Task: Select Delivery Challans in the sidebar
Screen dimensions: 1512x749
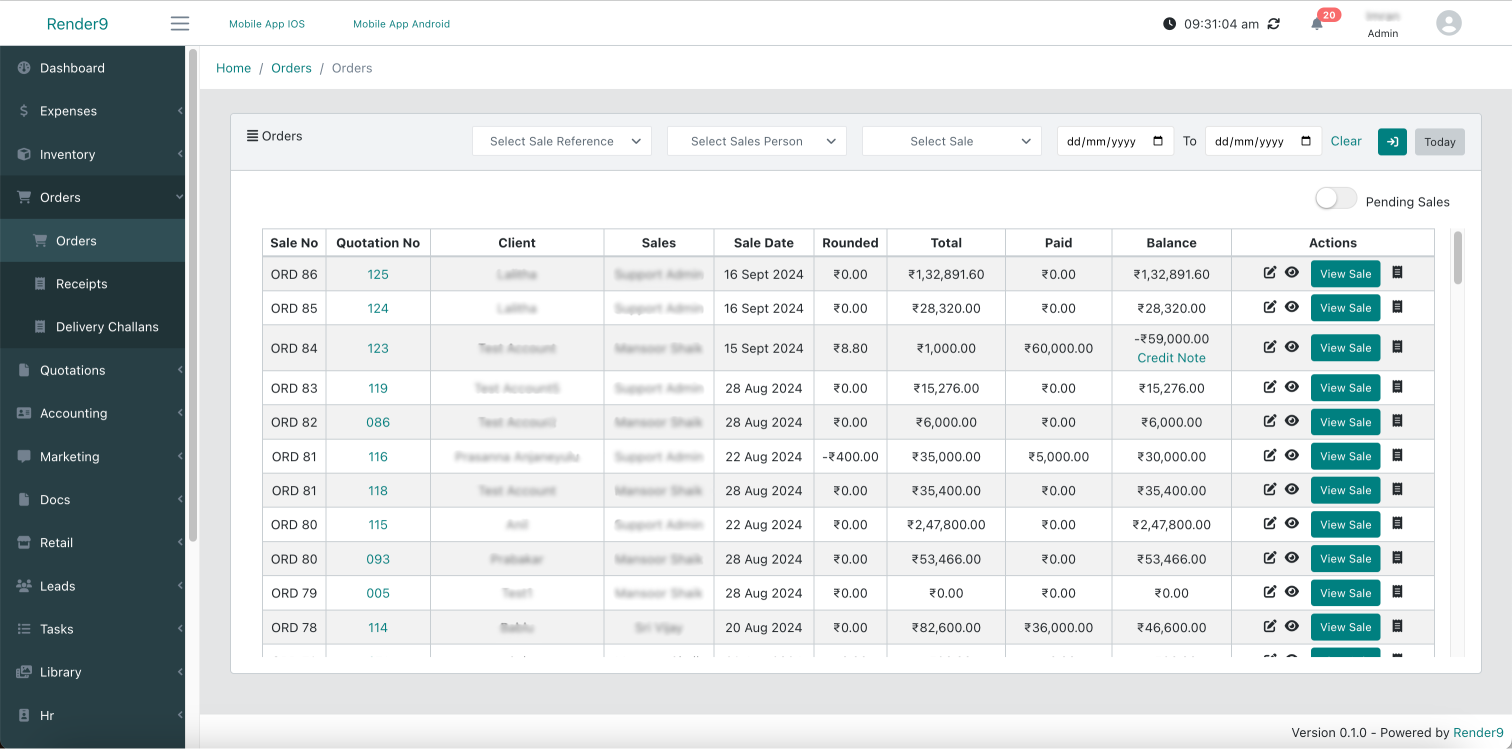Action: pos(107,327)
